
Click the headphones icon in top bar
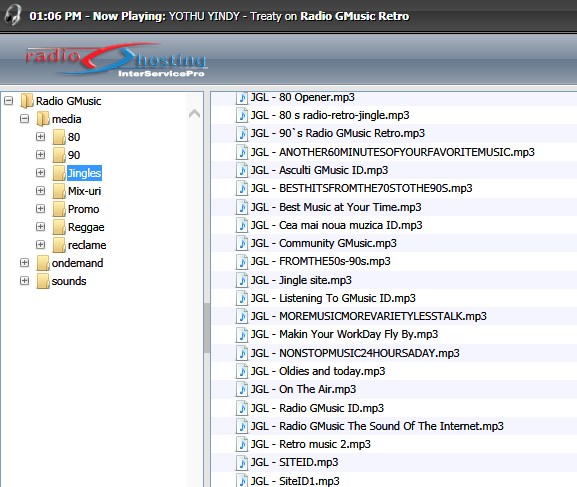tap(13, 15)
